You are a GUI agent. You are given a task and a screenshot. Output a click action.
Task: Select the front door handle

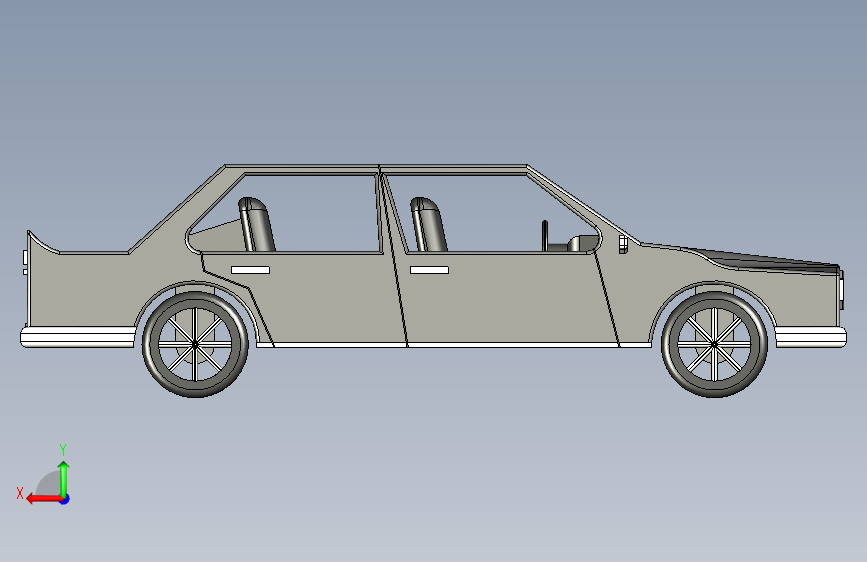pyautogui.click(x=429, y=270)
